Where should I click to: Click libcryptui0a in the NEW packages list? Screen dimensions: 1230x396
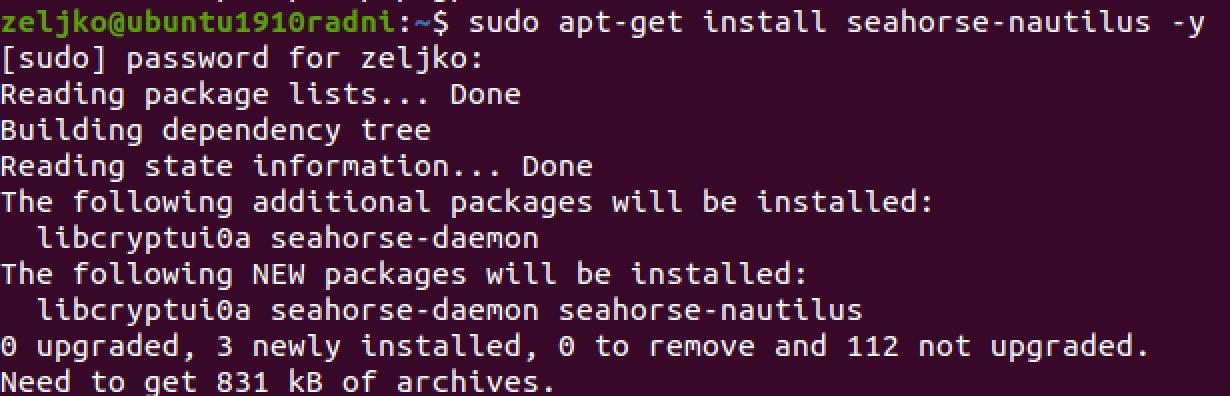[144, 310]
